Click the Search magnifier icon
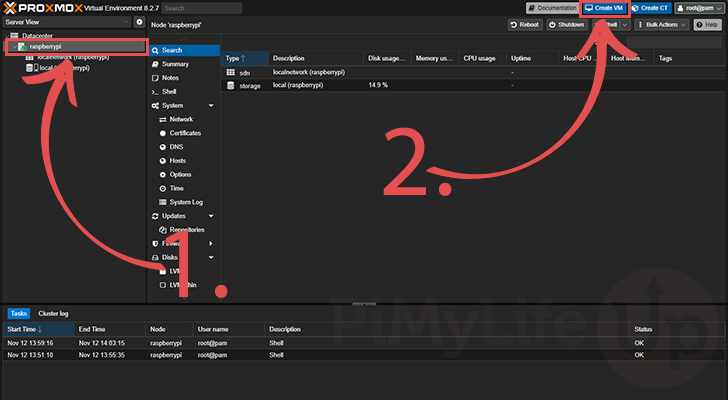This screenshot has height=400, width=728. point(156,51)
